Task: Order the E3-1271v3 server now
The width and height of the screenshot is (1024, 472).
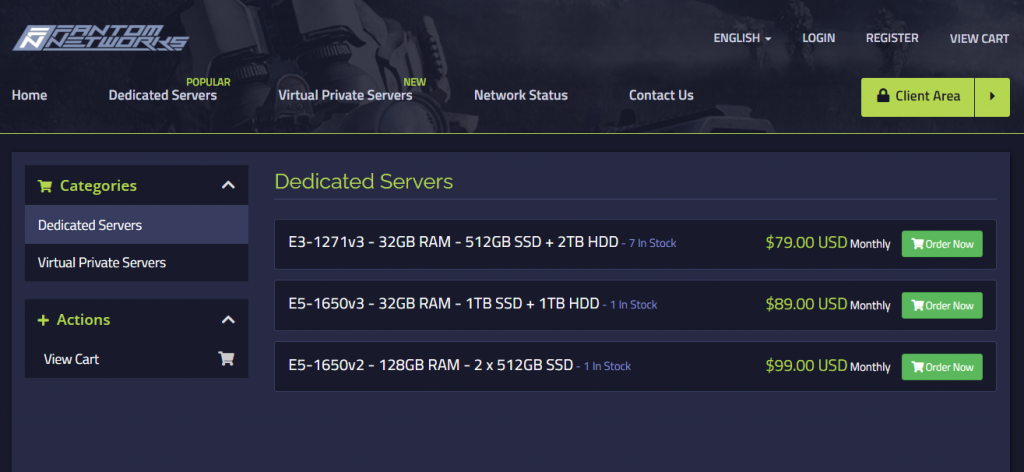Action: (x=942, y=244)
